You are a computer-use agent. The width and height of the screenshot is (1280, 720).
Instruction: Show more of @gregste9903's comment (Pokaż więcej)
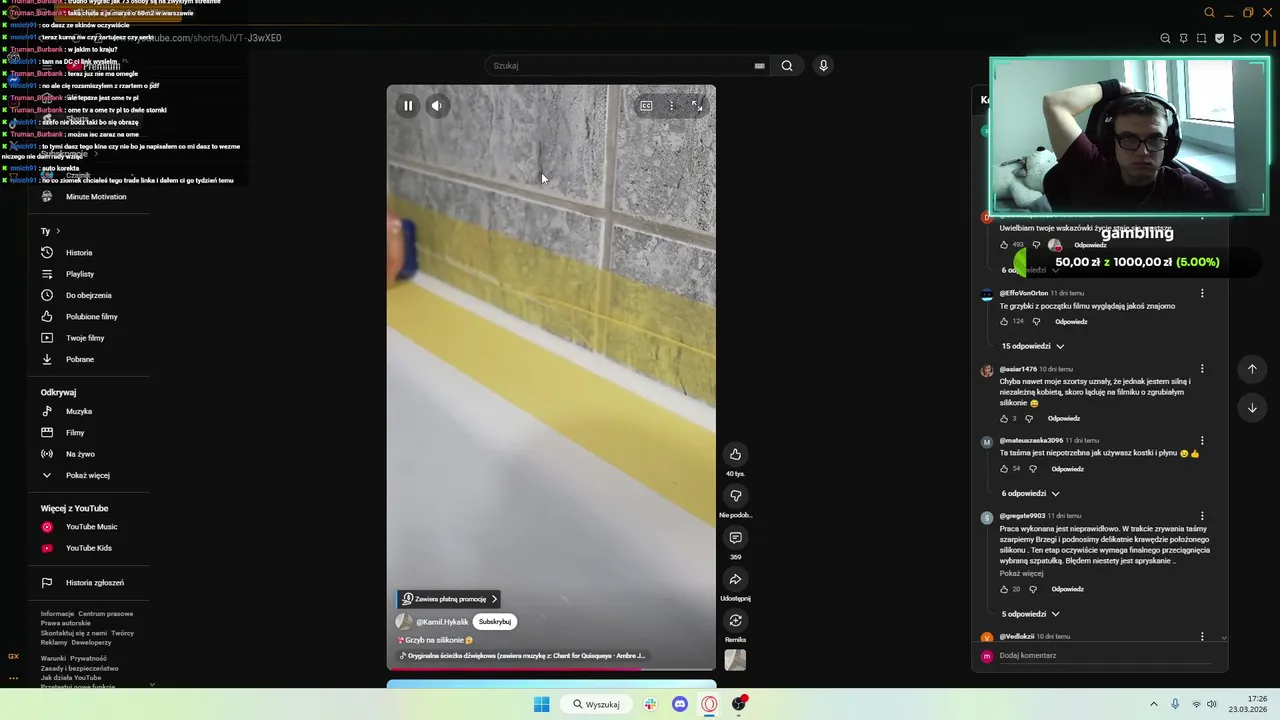(x=1021, y=574)
